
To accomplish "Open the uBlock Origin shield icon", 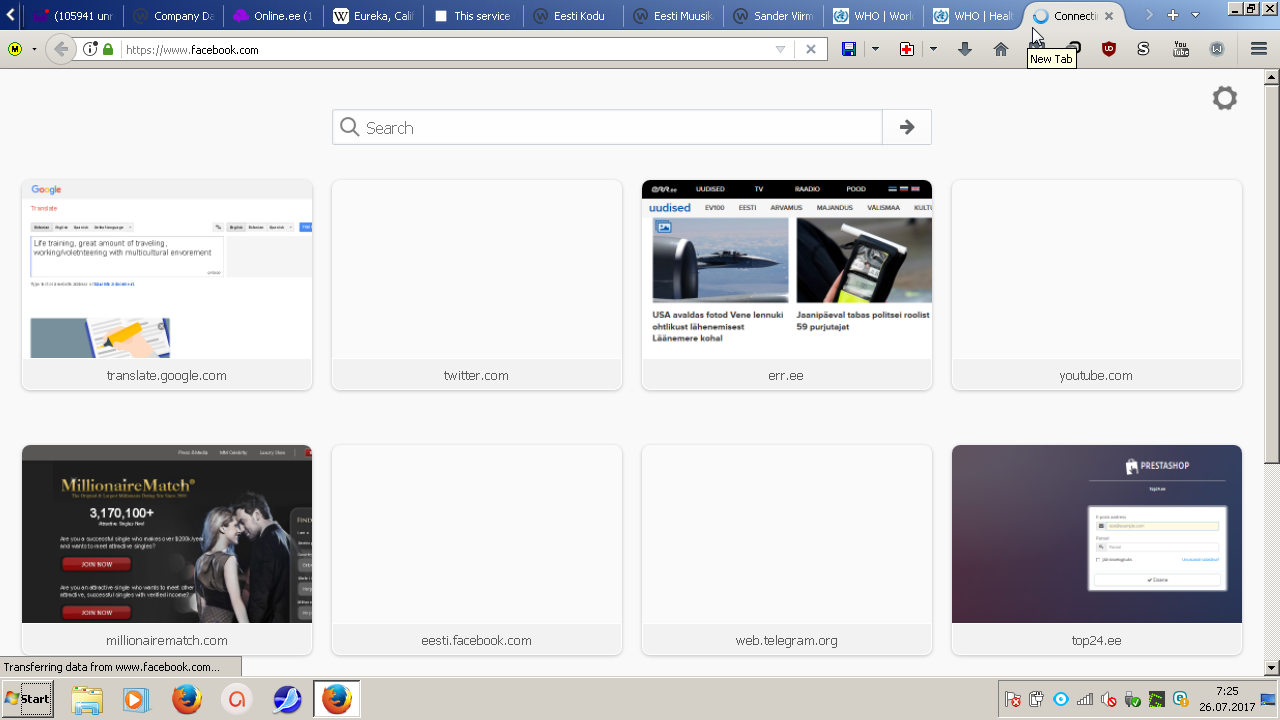I will pyautogui.click(x=1108, y=49).
